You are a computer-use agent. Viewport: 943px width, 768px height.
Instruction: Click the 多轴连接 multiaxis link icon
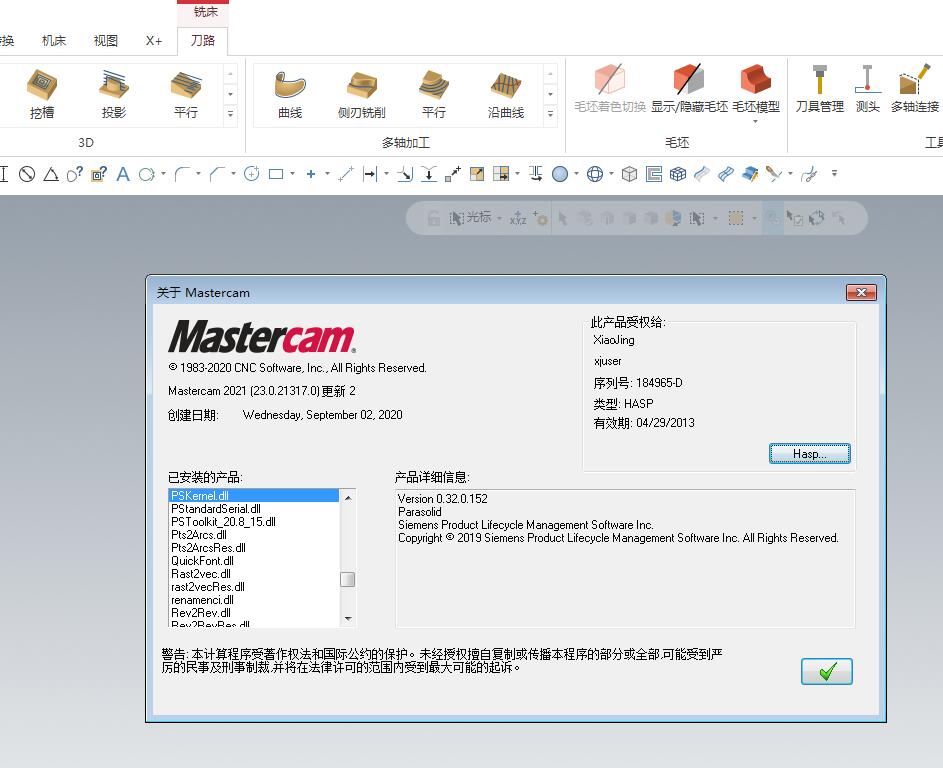(915, 88)
